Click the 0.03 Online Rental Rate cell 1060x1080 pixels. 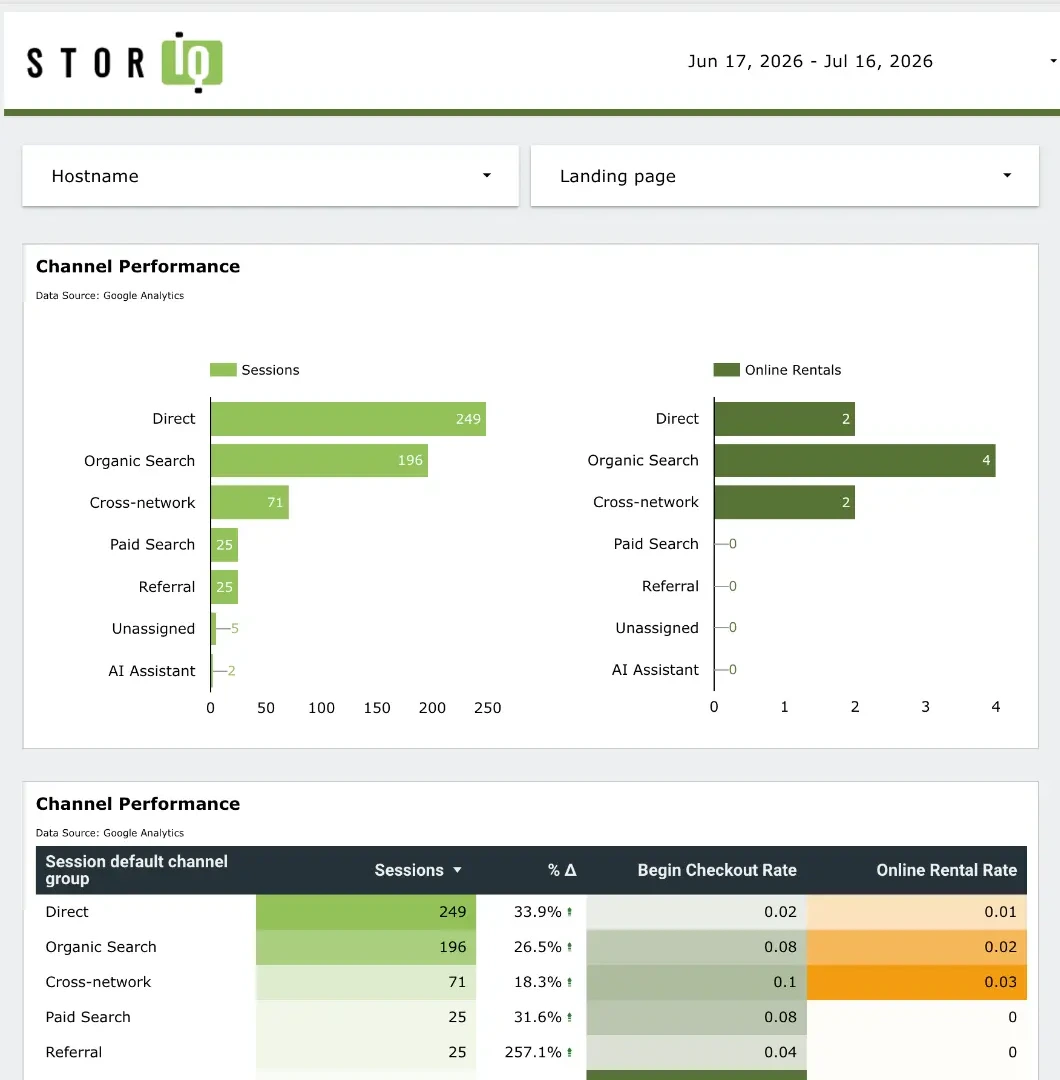[x=917, y=982]
